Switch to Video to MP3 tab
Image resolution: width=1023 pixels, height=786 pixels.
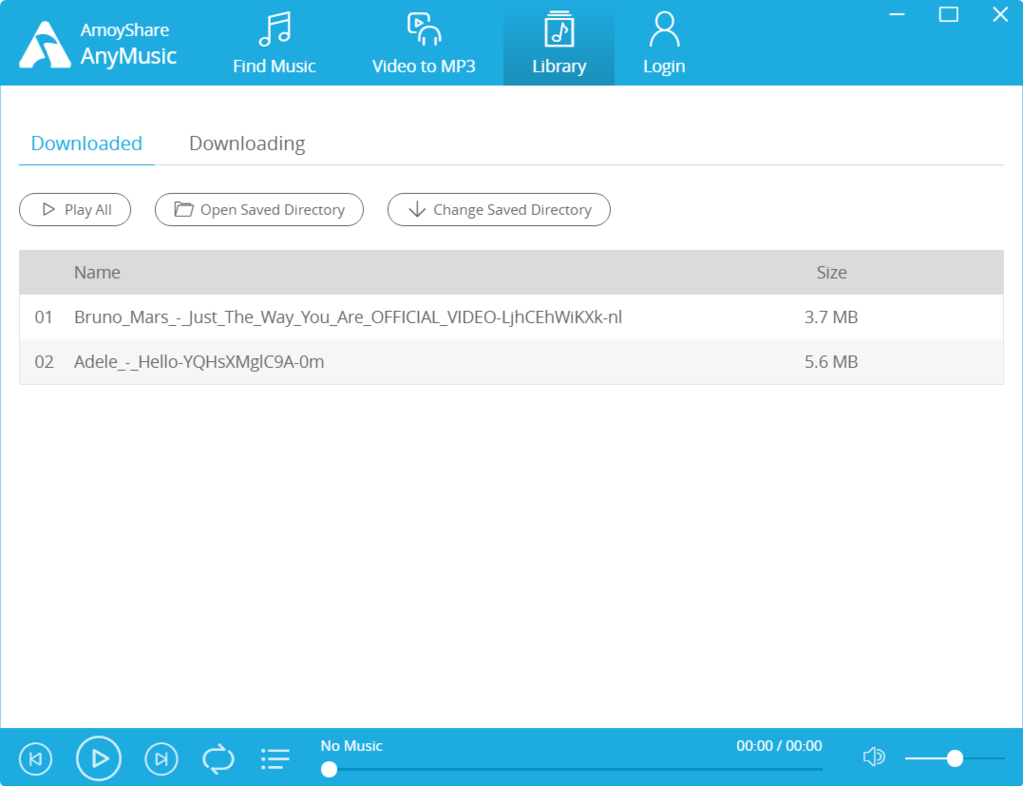(x=423, y=43)
